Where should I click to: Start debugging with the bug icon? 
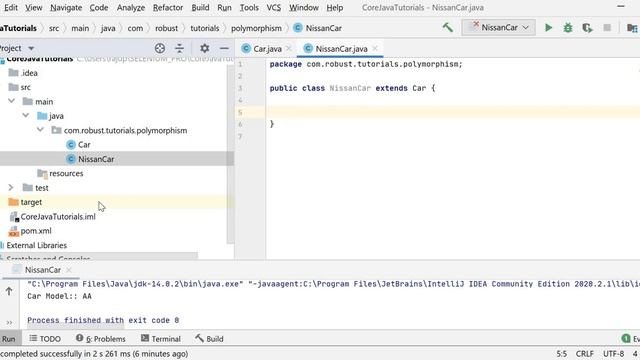click(x=568, y=28)
